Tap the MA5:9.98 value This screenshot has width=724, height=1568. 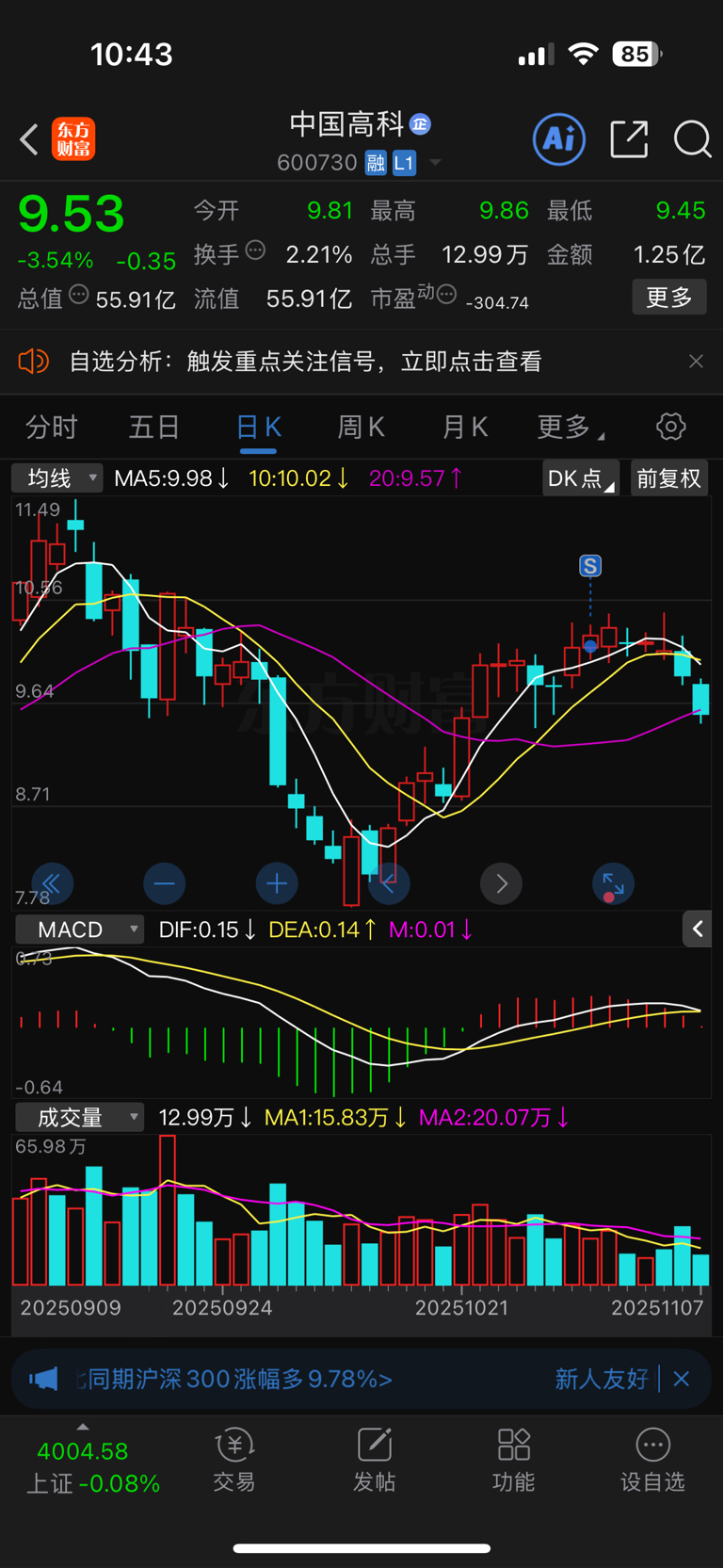172,478
